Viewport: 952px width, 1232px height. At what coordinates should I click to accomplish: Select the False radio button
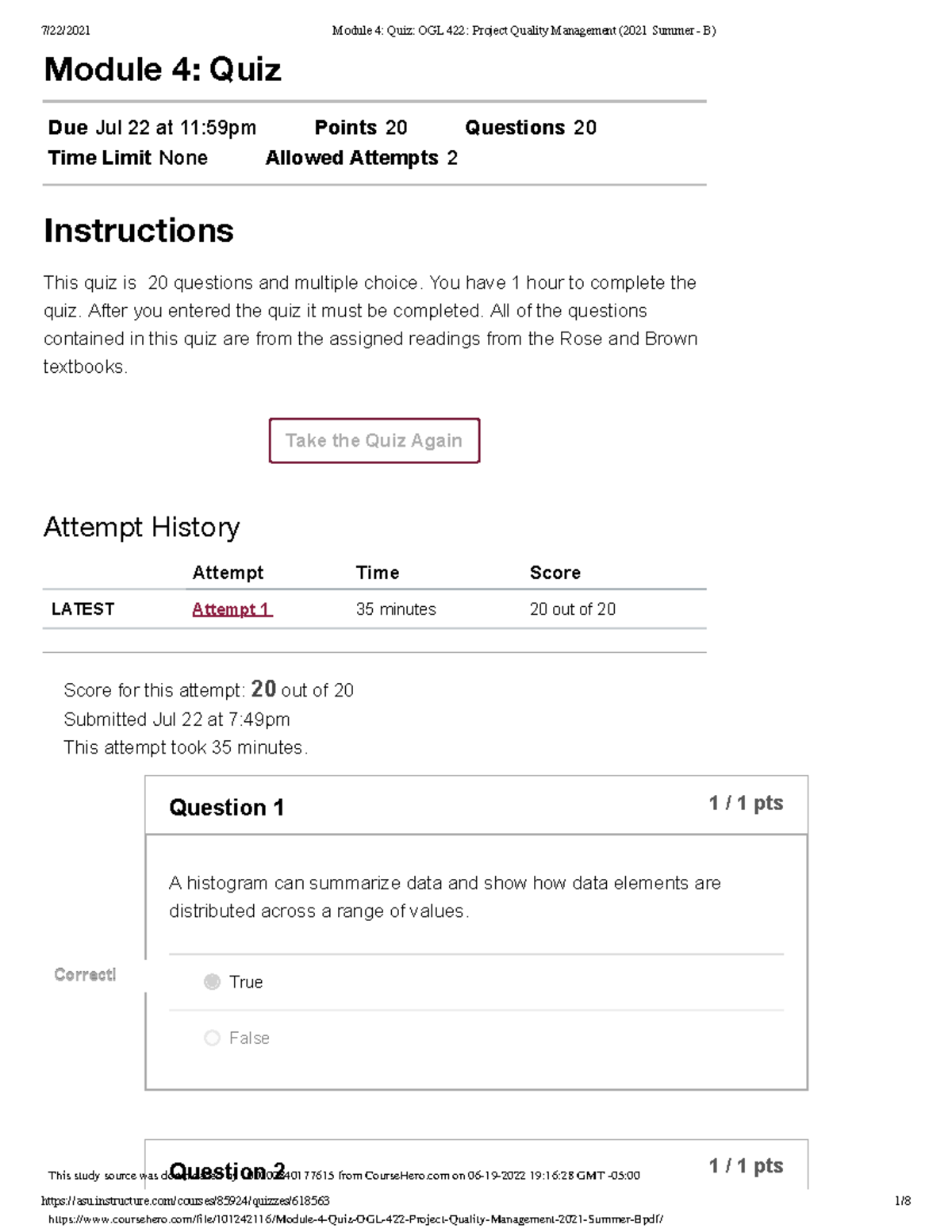(x=212, y=1038)
